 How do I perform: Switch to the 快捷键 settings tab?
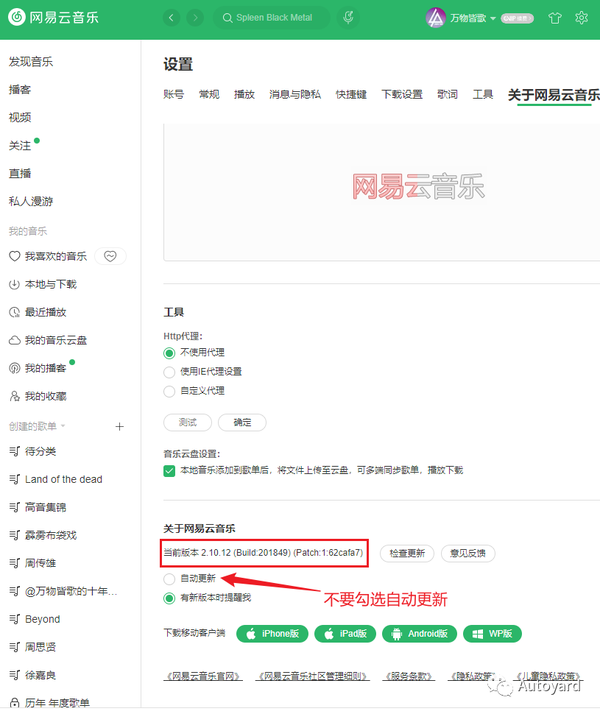(351, 94)
